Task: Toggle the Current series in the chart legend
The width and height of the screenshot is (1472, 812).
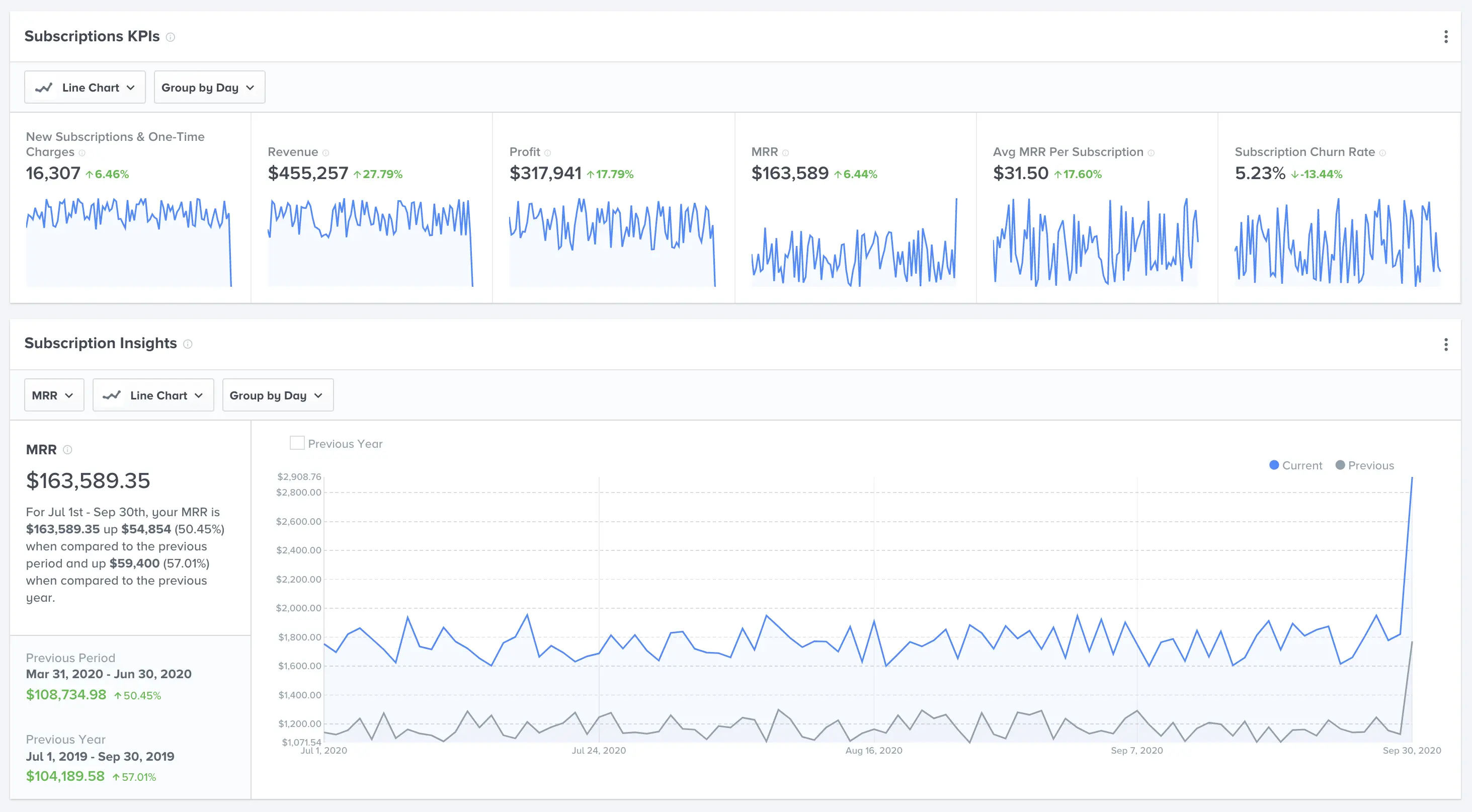Action: (x=1296, y=465)
